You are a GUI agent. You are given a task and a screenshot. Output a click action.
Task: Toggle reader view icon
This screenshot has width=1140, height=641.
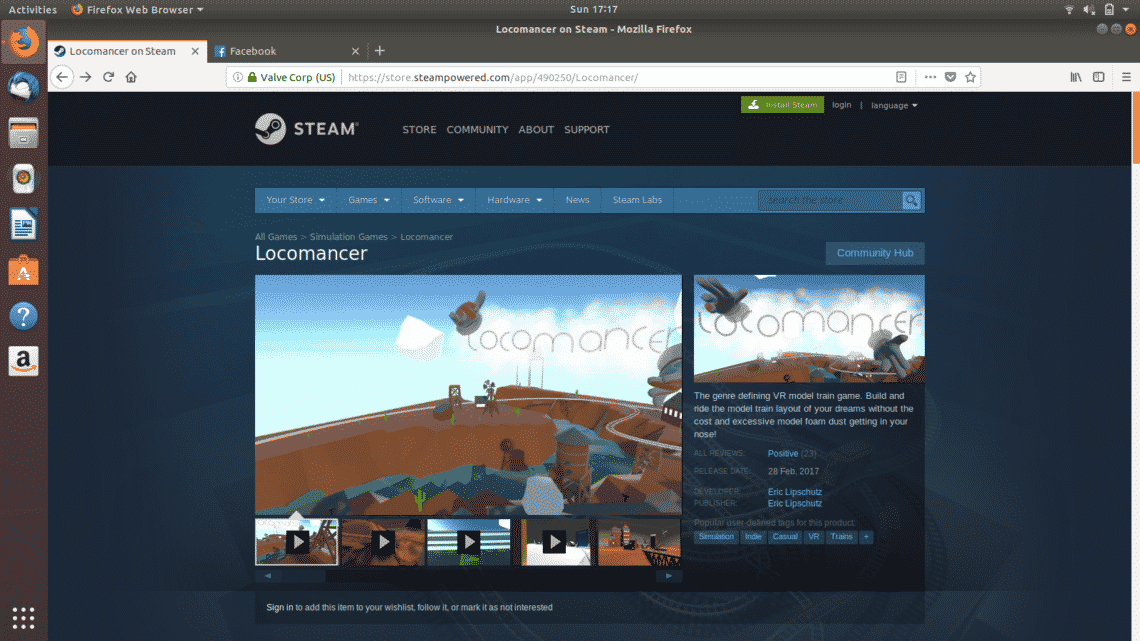coord(901,77)
